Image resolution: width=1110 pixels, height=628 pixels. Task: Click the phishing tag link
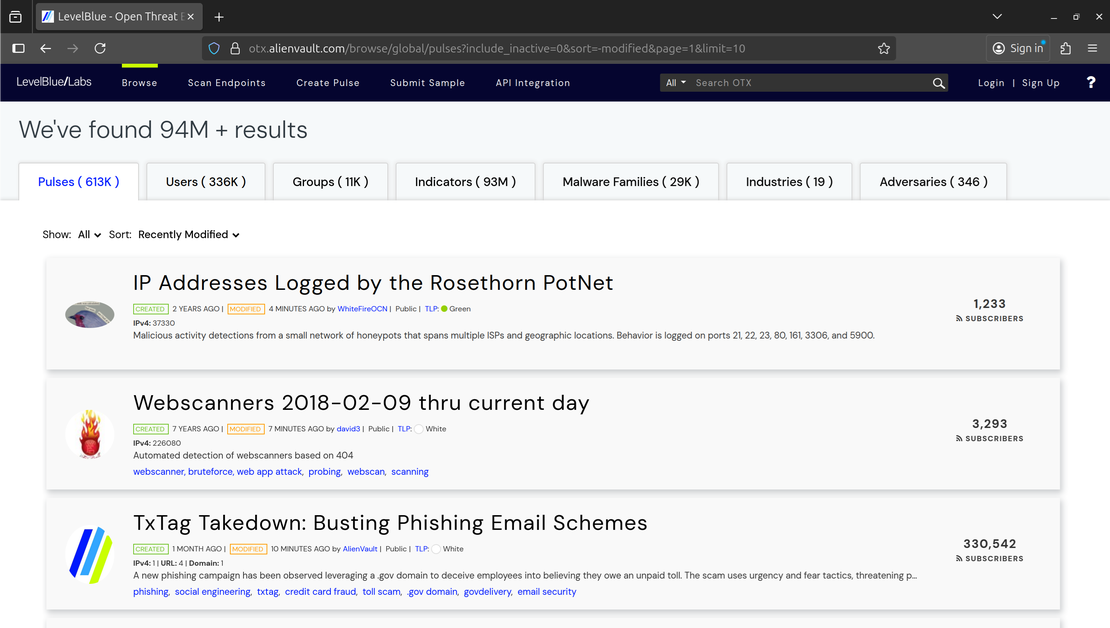coord(151,592)
